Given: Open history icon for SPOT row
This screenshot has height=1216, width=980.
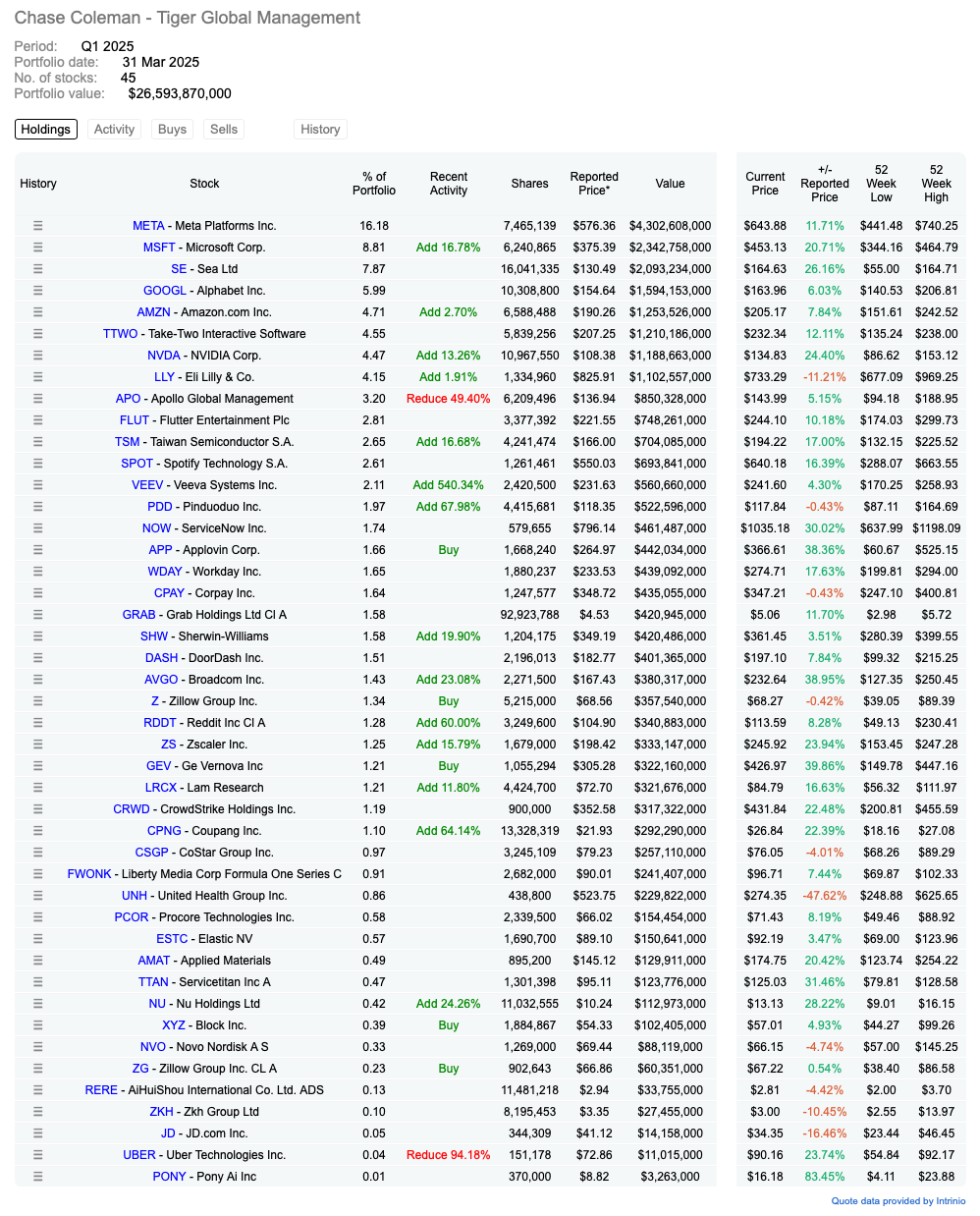Looking at the screenshot, I should tap(38, 464).
